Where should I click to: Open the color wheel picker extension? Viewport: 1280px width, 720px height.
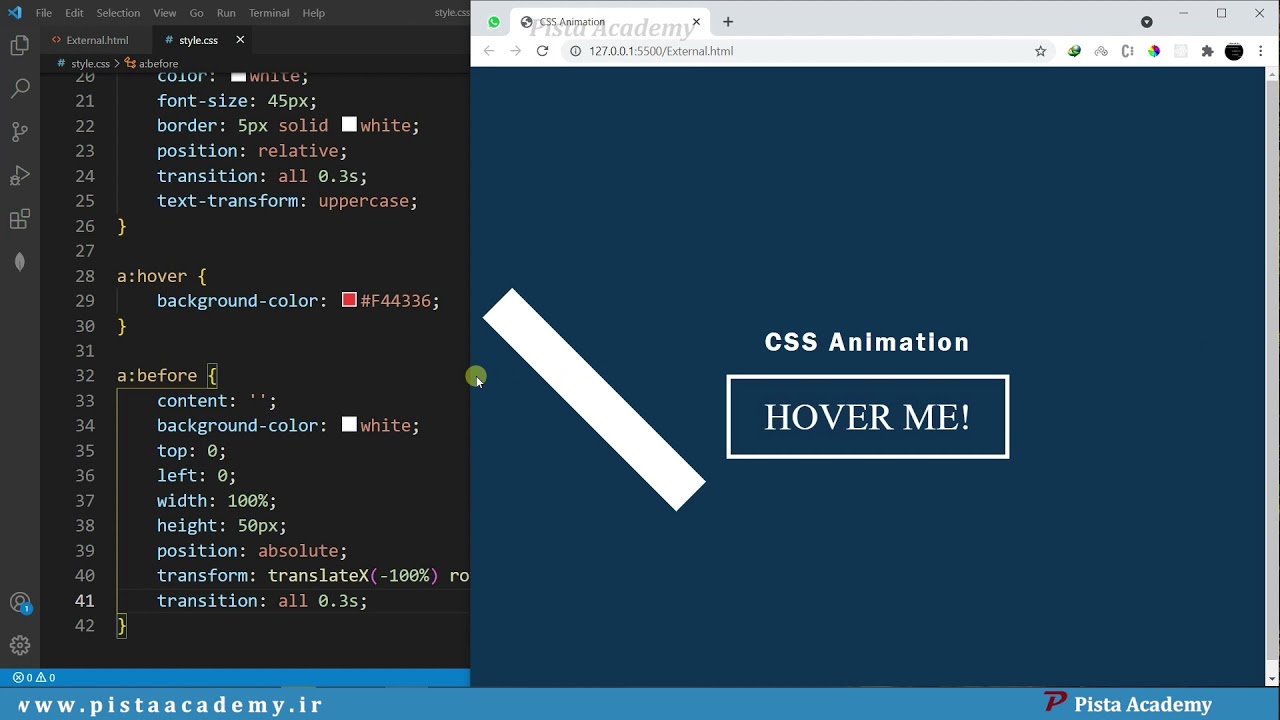coord(1154,51)
